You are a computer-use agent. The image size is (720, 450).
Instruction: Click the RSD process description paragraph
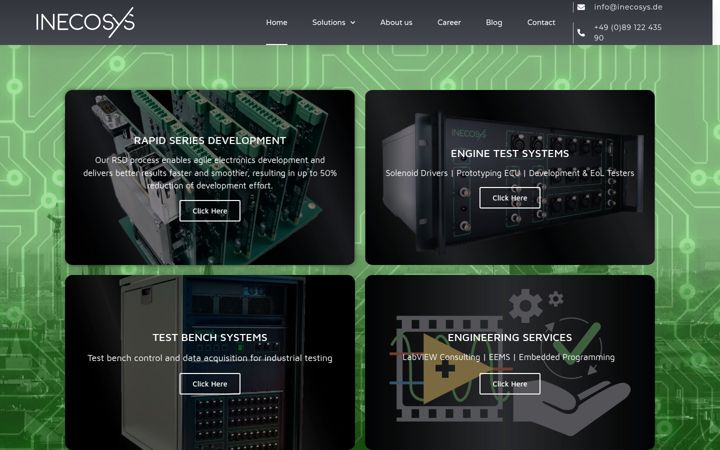[210, 173]
